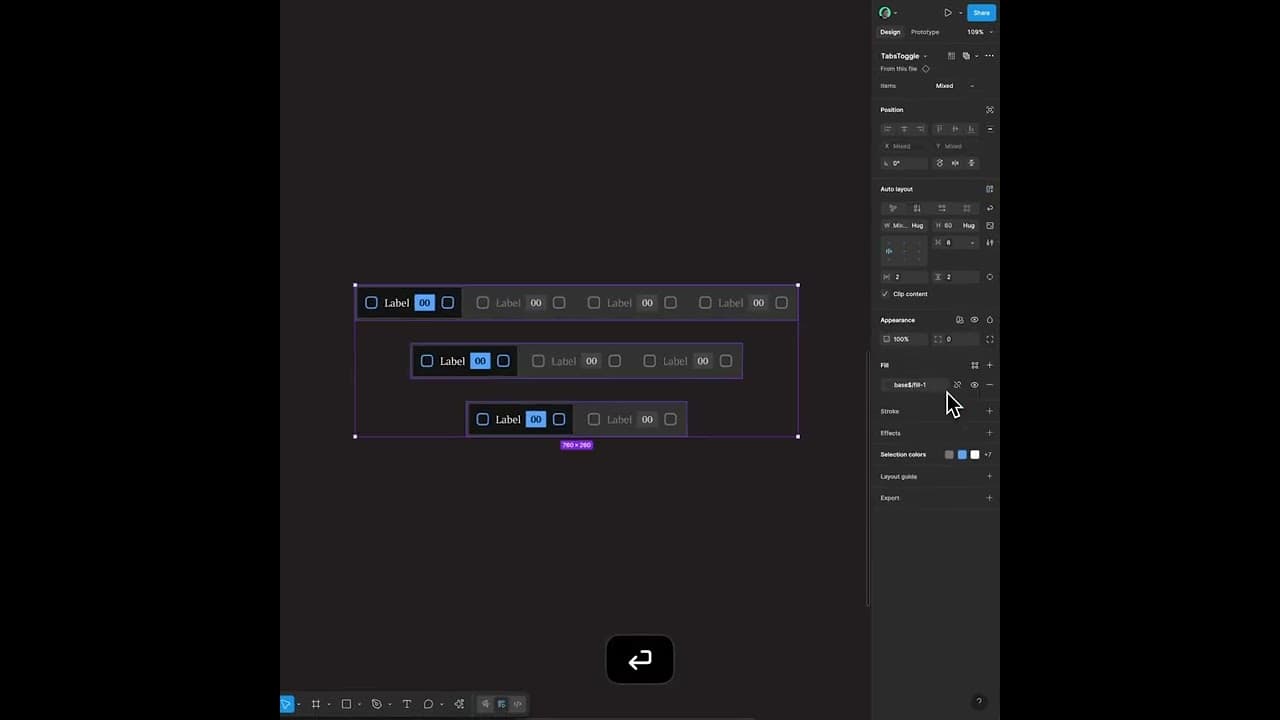The height and width of the screenshot is (720, 1280).
Task: Select the Text tool
Action: click(x=406, y=704)
